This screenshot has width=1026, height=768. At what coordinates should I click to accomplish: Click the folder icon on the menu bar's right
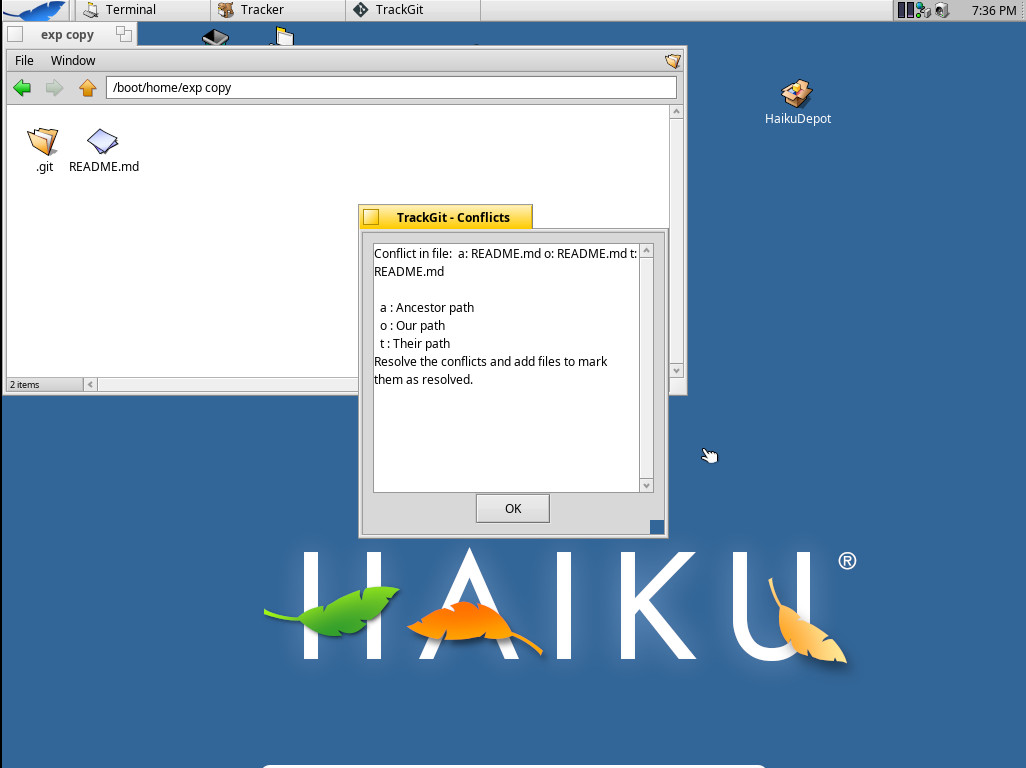[x=673, y=61]
